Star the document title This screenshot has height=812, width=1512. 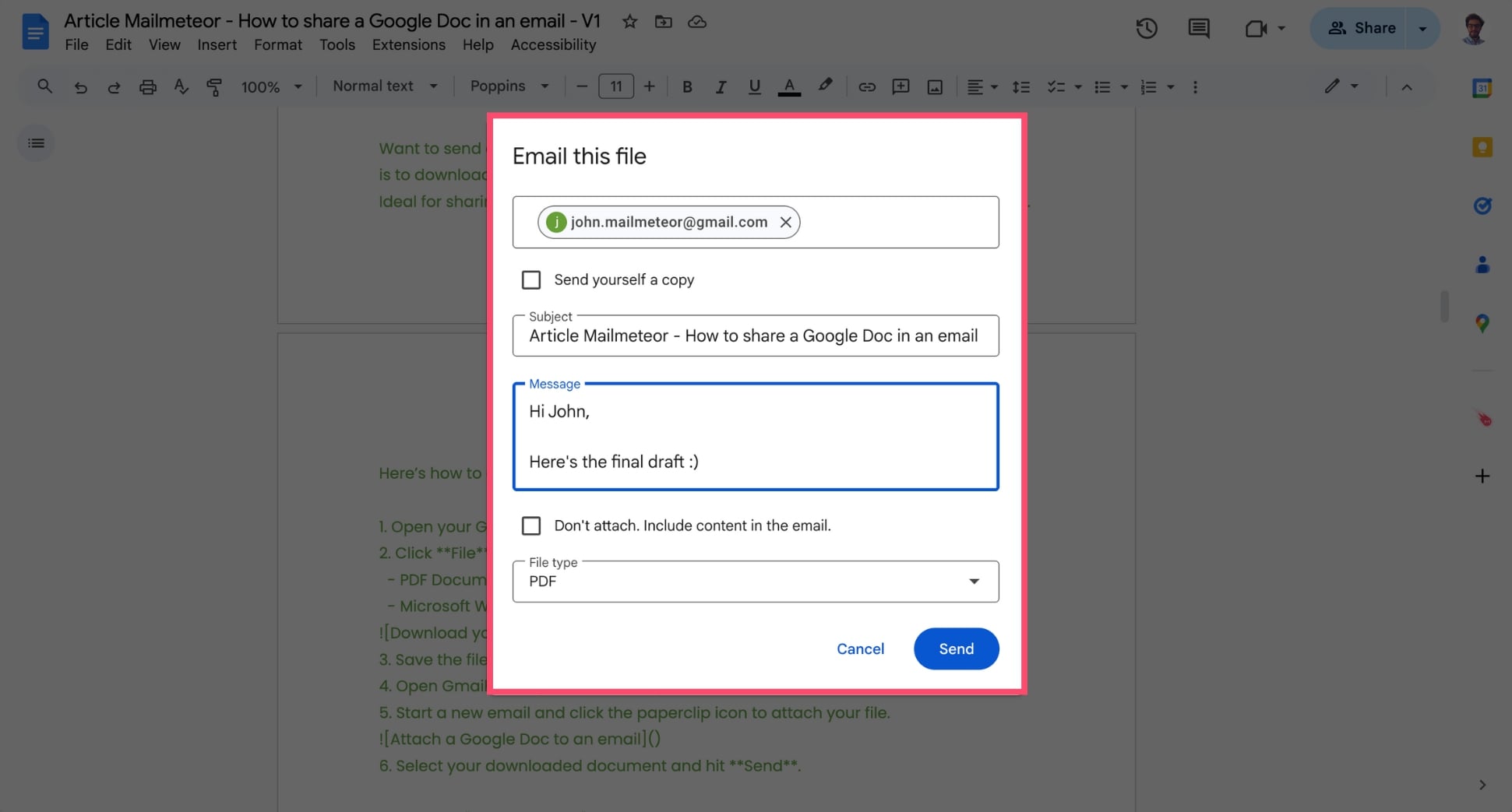[x=629, y=22]
